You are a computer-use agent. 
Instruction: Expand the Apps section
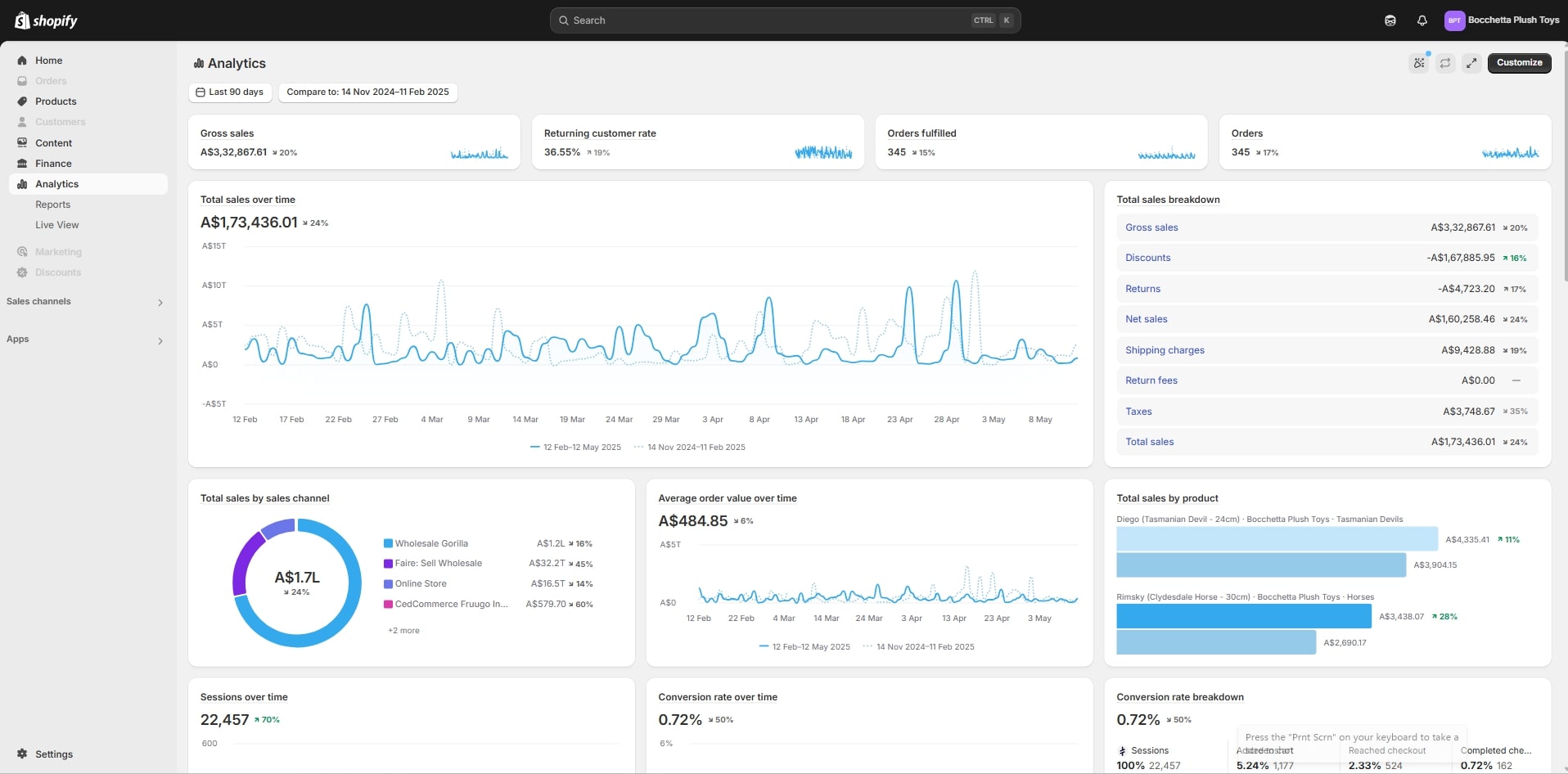click(x=160, y=340)
